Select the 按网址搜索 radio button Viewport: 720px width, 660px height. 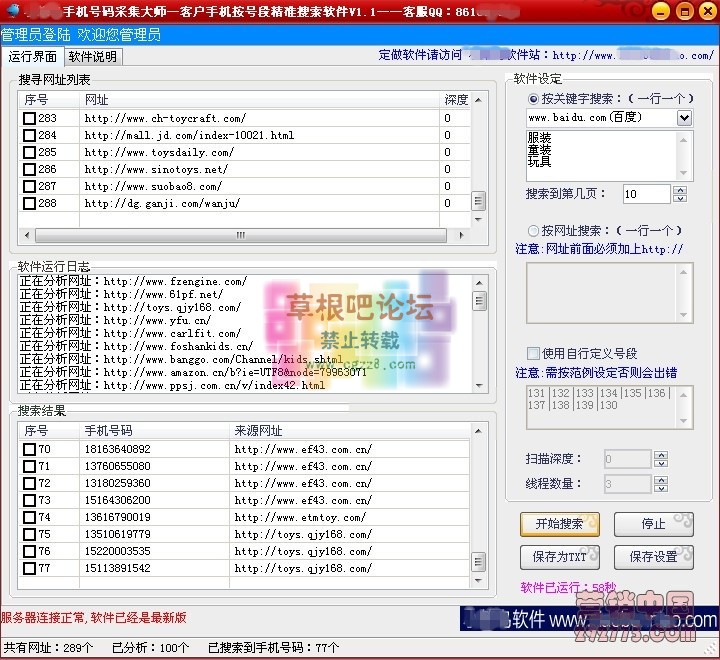(533, 230)
